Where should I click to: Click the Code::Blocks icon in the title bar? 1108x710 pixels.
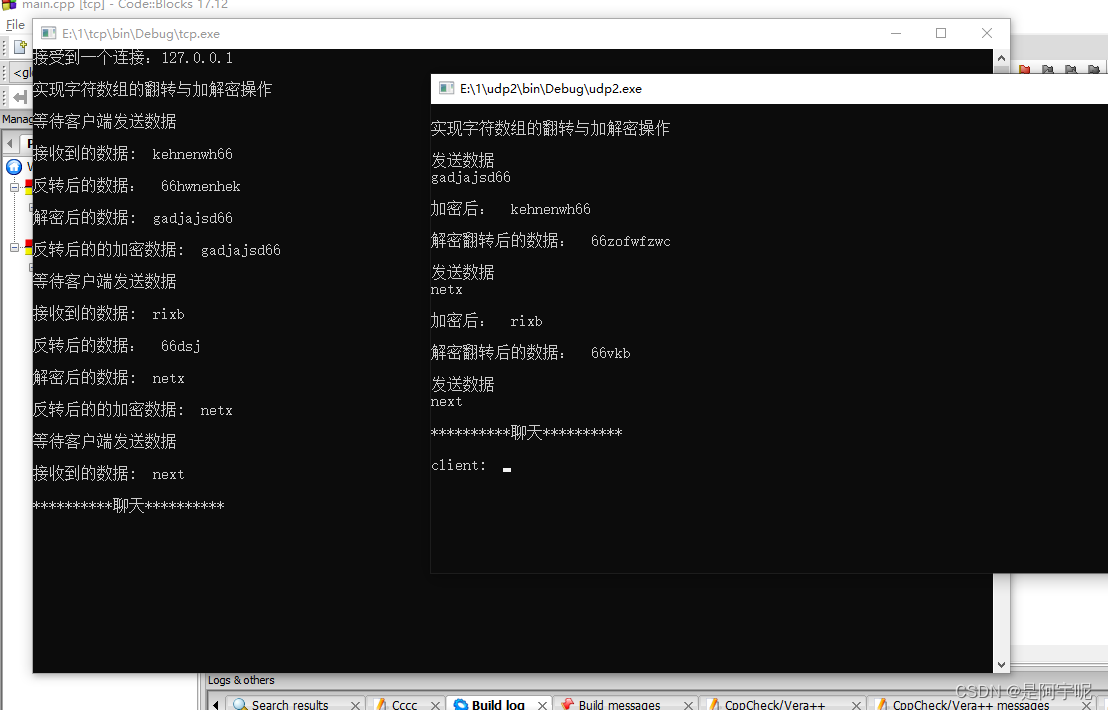point(10,4)
